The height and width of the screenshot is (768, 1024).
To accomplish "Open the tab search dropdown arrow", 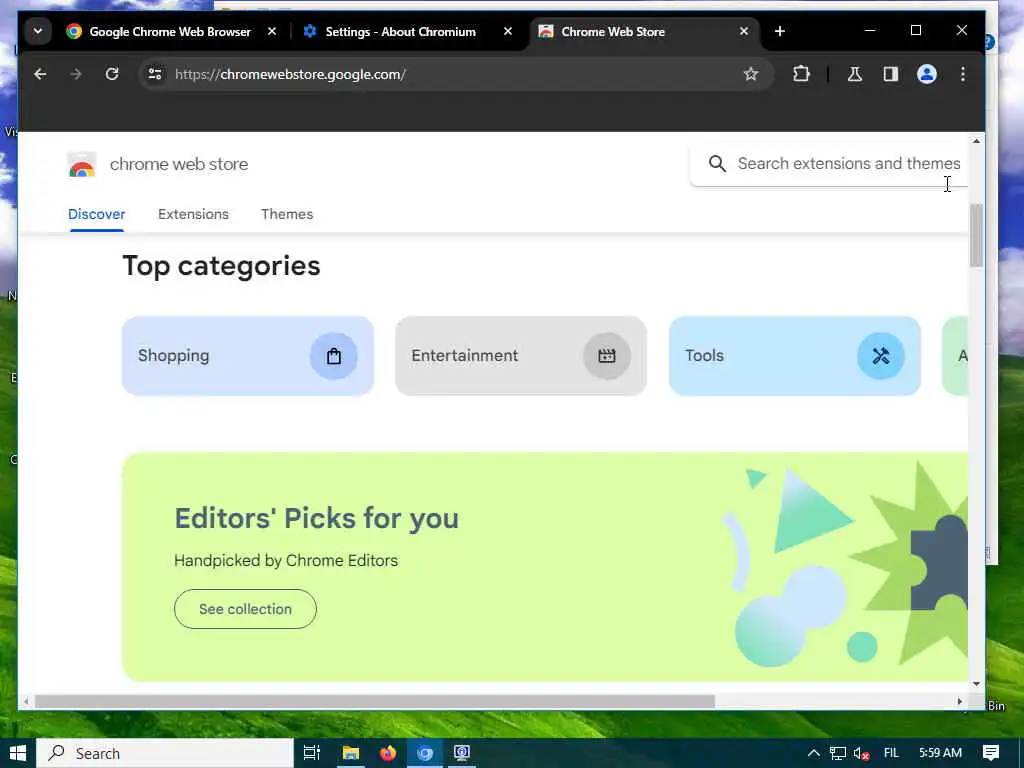I will tap(38, 31).
